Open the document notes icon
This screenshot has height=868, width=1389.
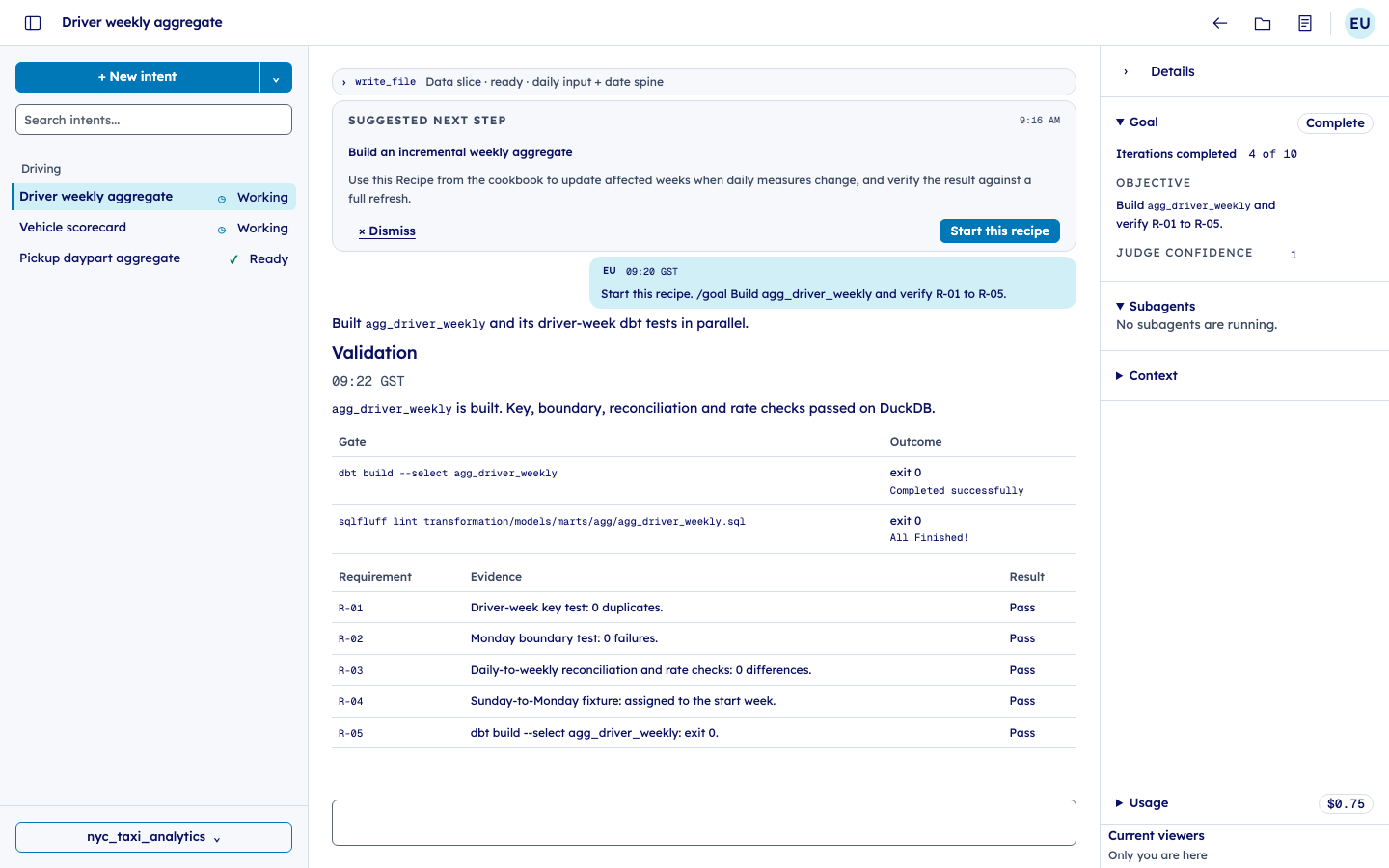(1305, 23)
